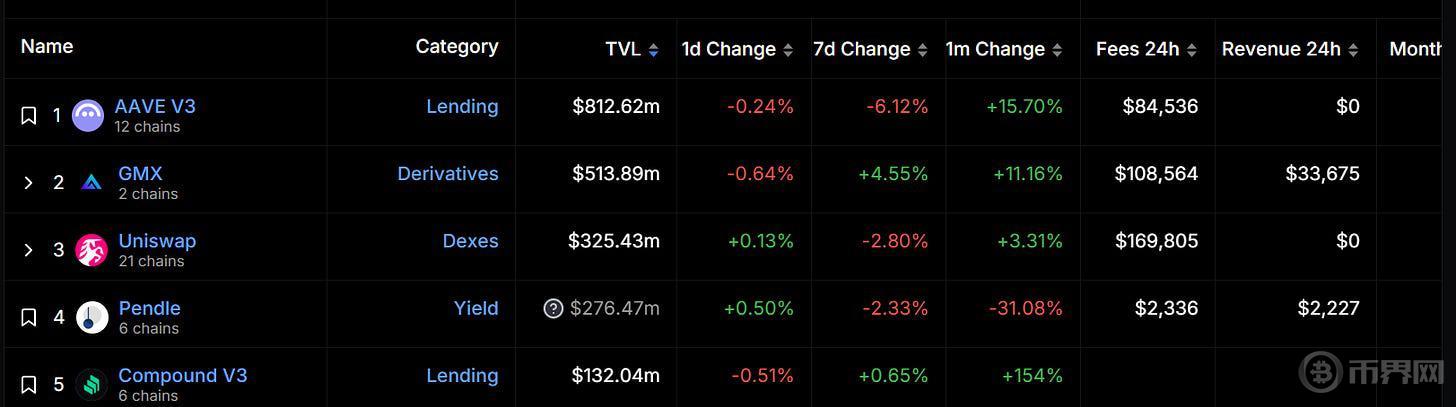
Task: Click the Compound V3 logo
Action: (92, 384)
